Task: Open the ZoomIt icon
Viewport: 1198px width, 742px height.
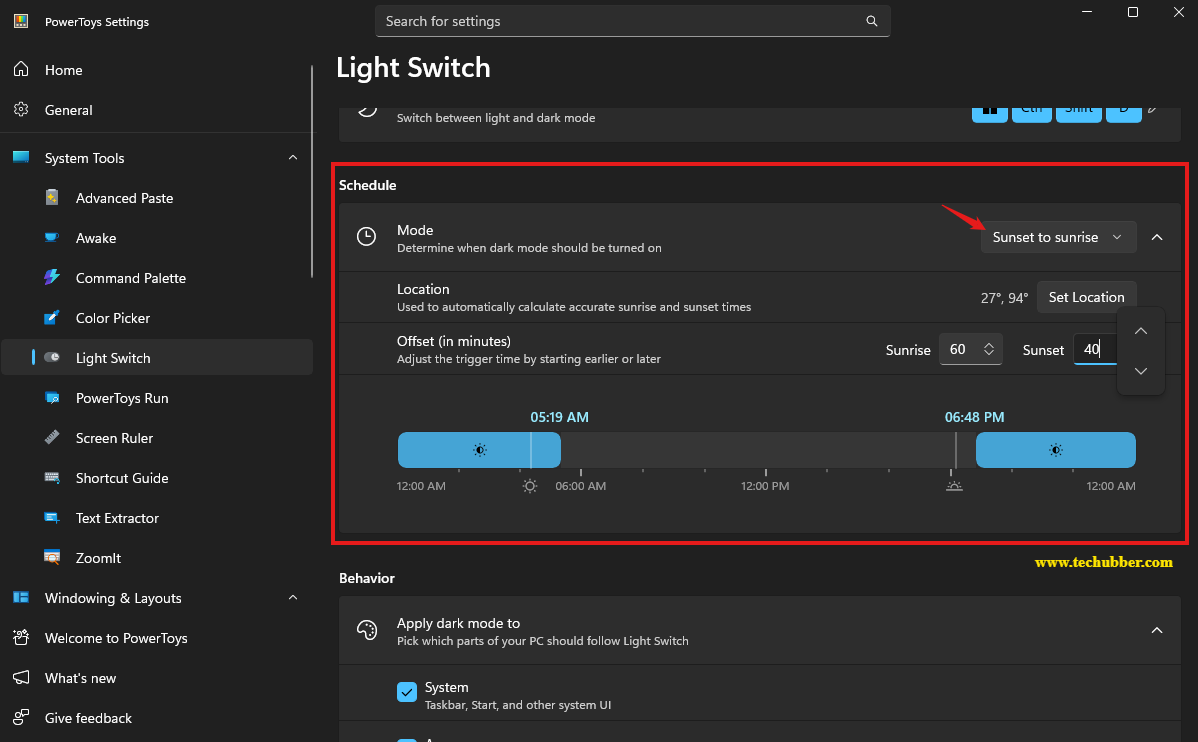Action: pyautogui.click(x=52, y=557)
